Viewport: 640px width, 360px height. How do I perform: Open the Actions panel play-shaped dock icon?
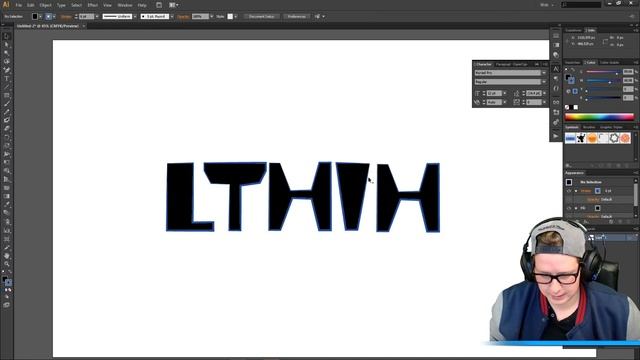tap(556, 136)
